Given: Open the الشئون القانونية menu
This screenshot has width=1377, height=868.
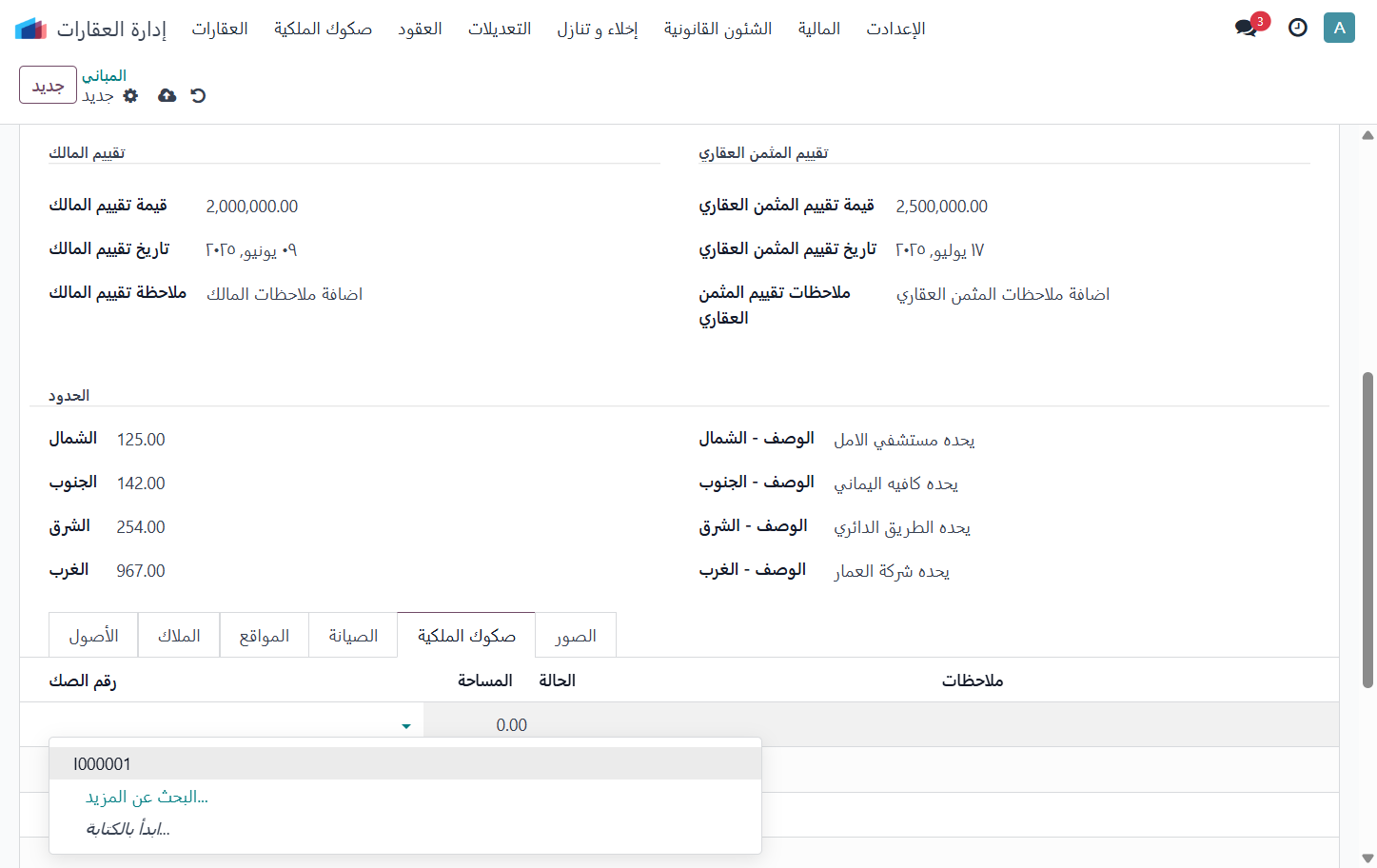Looking at the screenshot, I should click(x=718, y=29).
